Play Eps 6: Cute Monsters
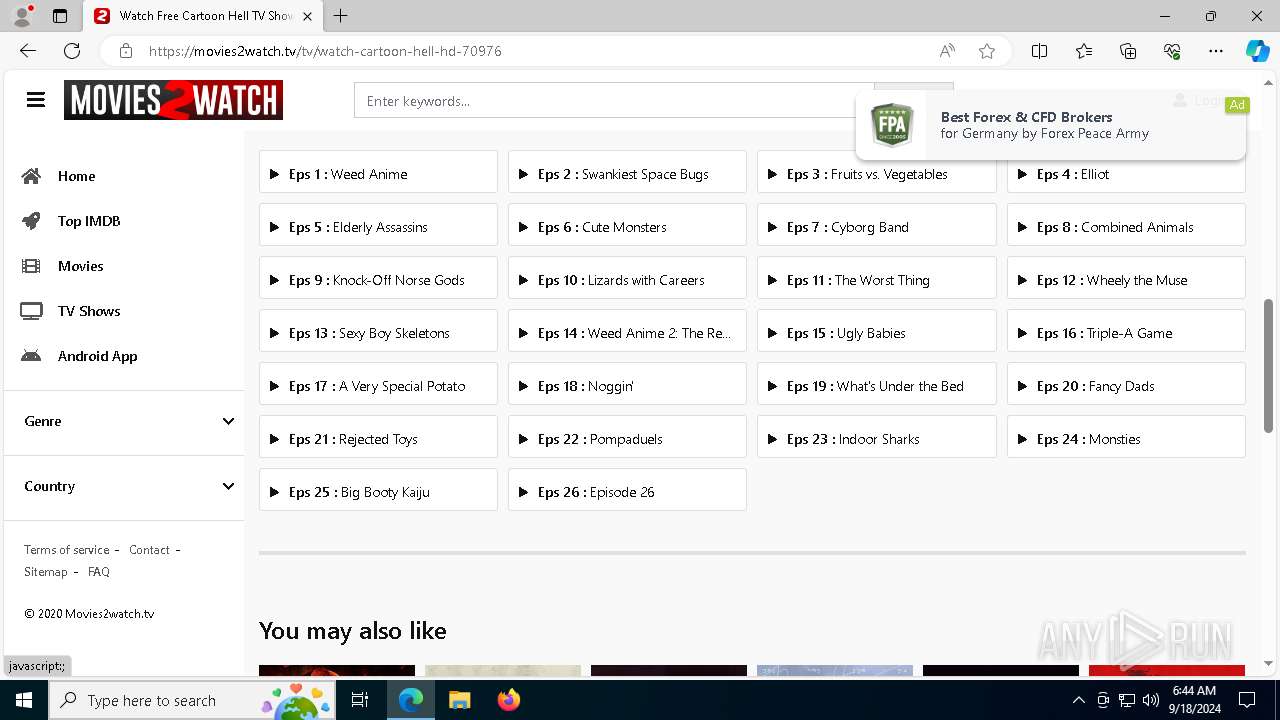This screenshot has height=720, width=1280. pos(627,227)
